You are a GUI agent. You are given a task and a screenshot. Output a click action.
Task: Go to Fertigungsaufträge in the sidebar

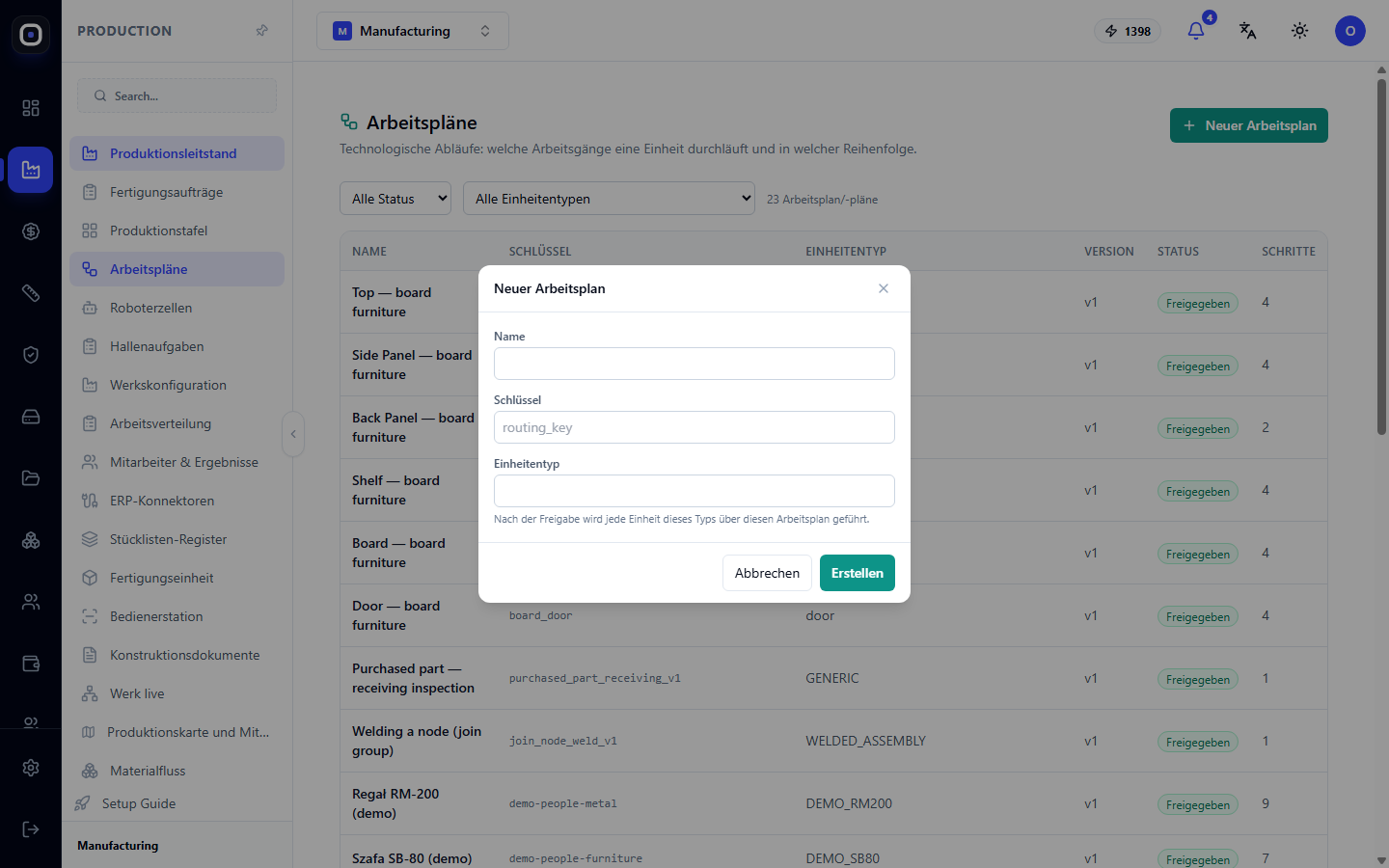point(177,192)
